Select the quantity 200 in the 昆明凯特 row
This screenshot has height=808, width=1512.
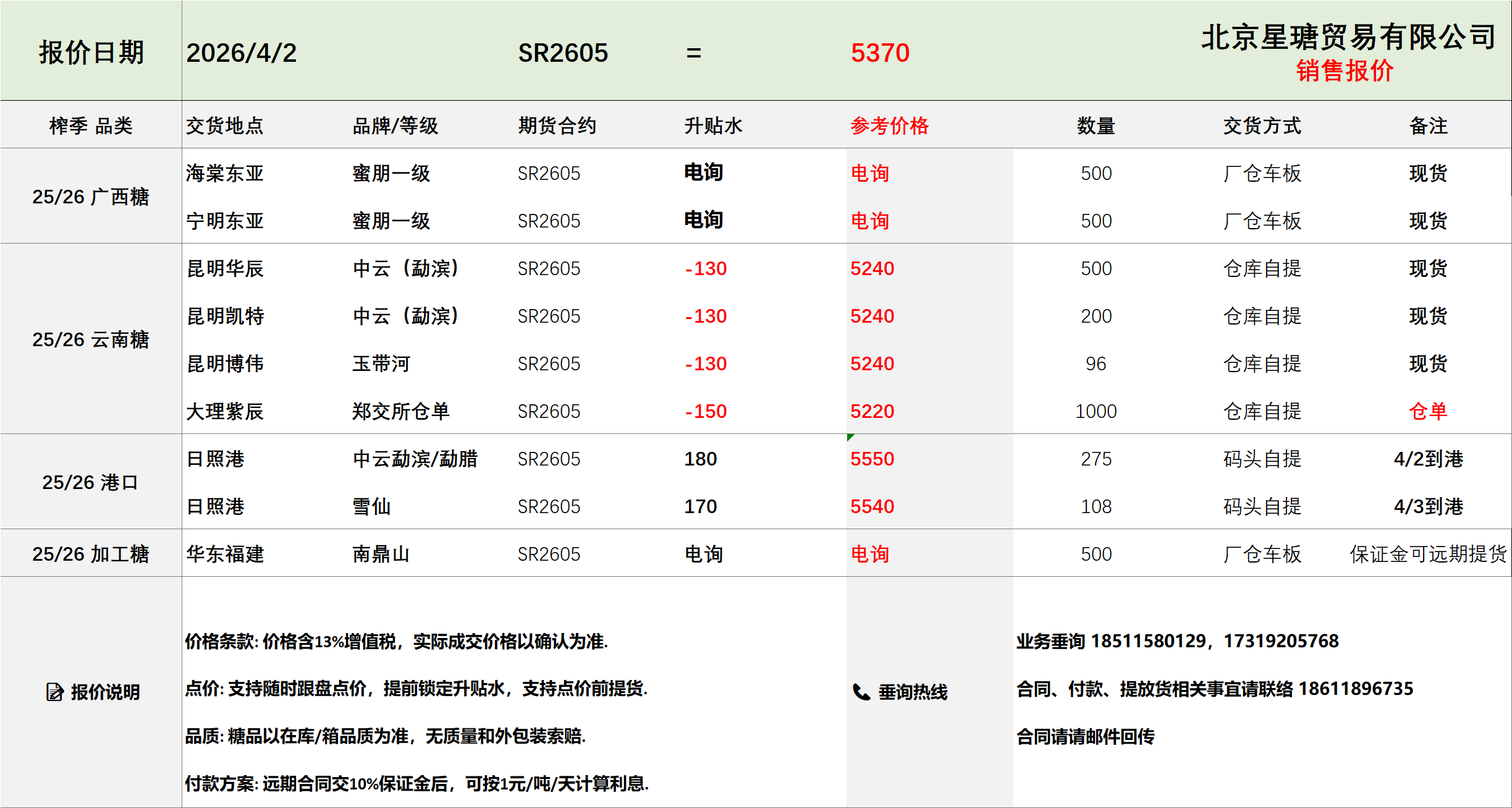point(1096,316)
